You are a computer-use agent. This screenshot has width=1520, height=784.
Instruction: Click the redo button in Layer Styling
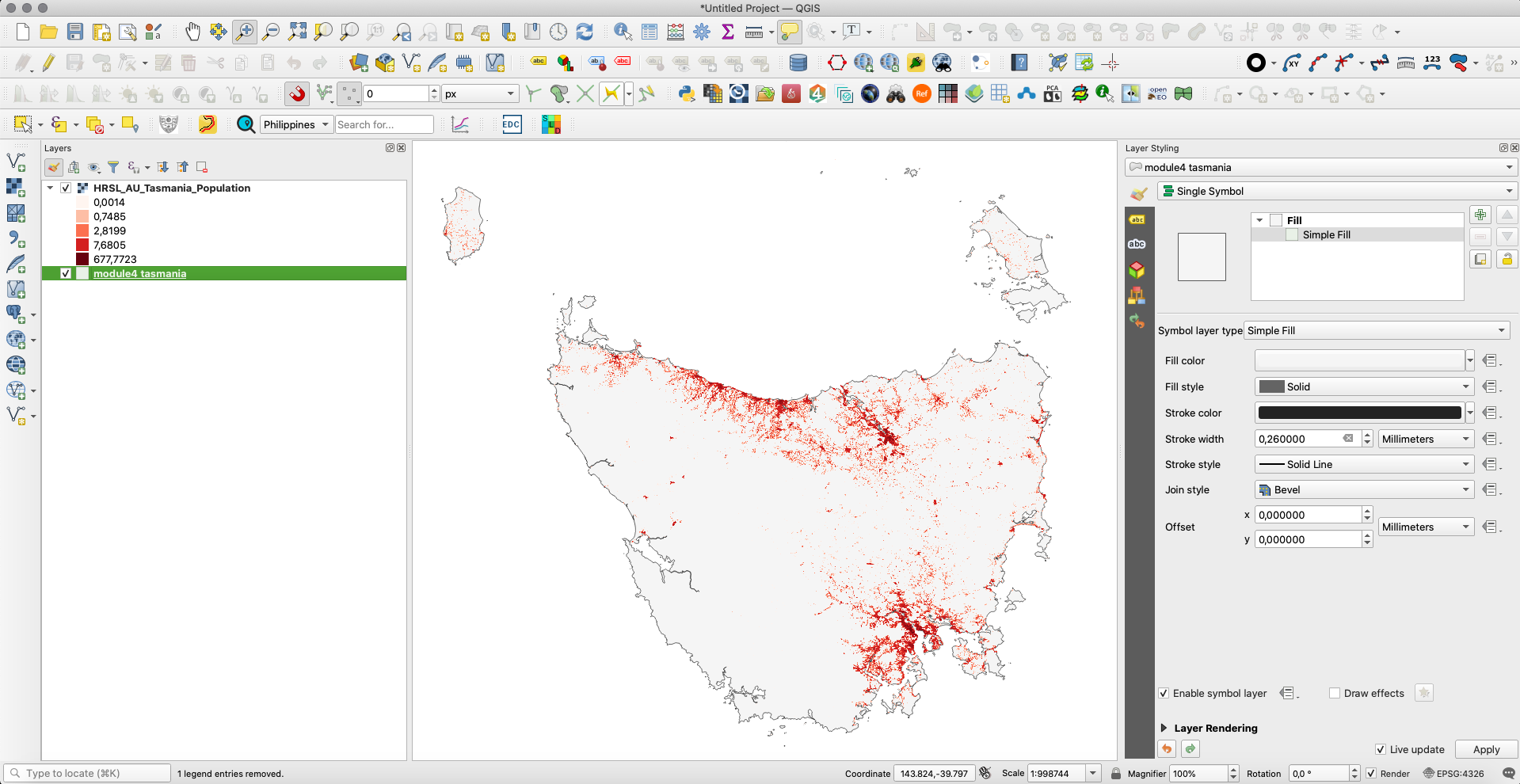[1190, 748]
